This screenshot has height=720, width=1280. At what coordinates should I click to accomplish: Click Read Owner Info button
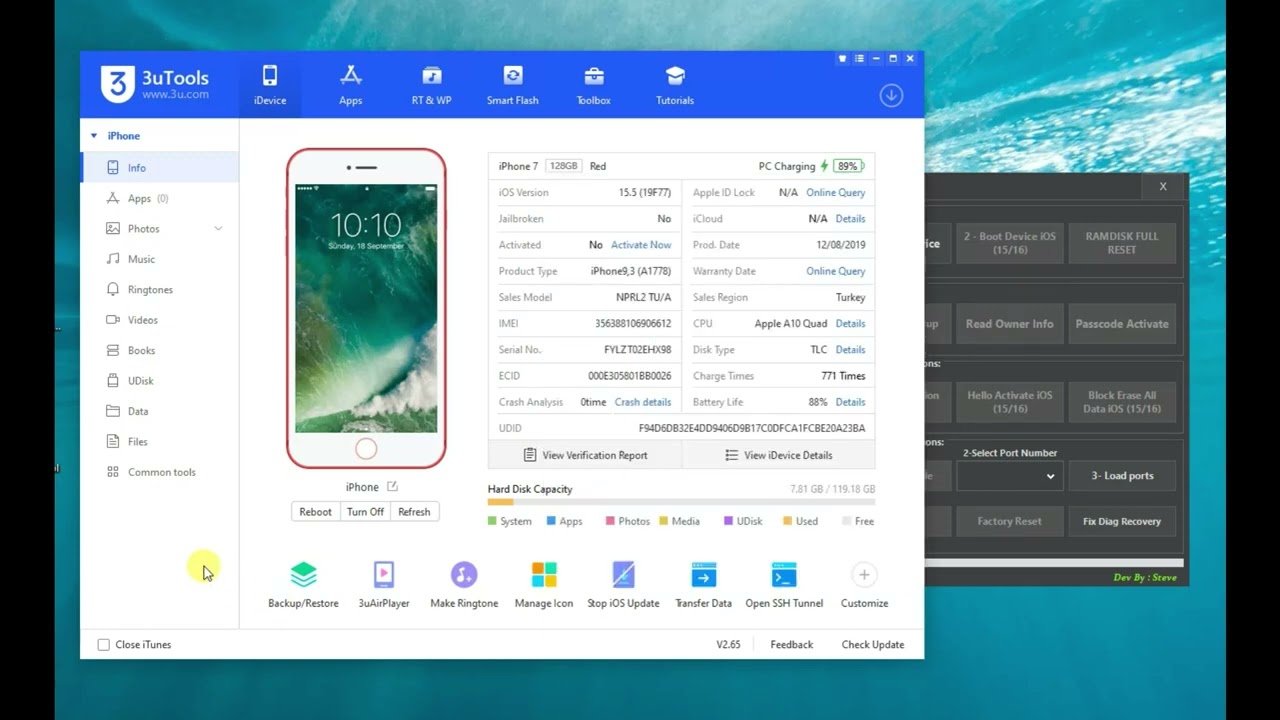1009,324
